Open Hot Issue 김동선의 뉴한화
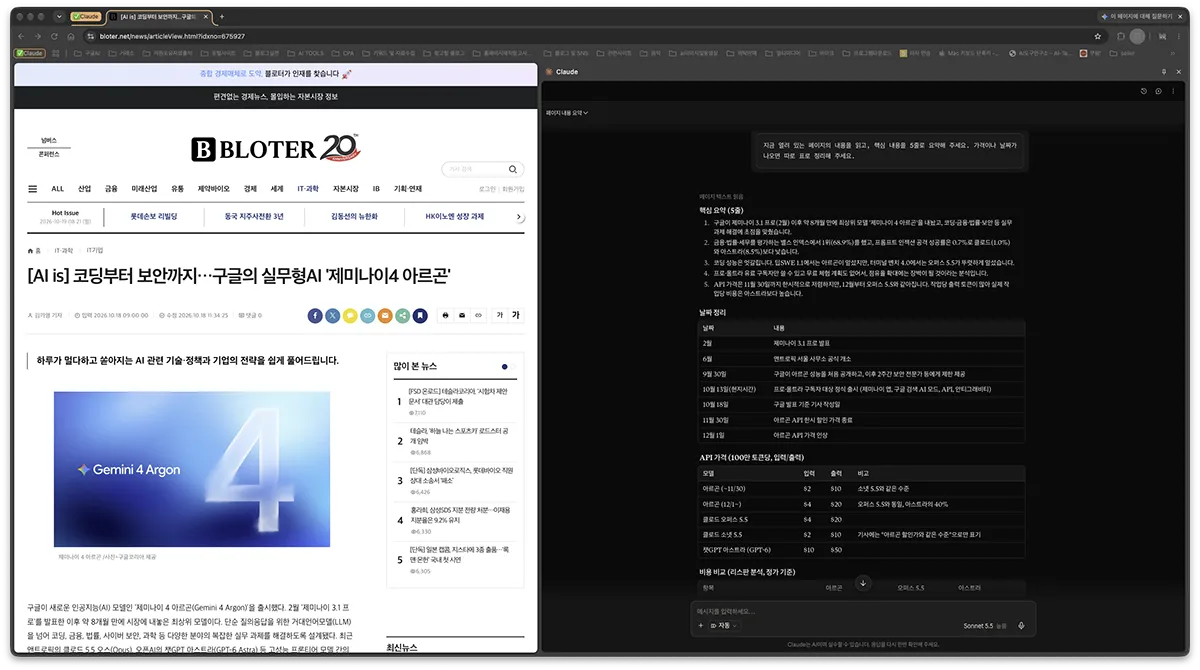The height and width of the screenshot is (670, 1200). [354, 216]
